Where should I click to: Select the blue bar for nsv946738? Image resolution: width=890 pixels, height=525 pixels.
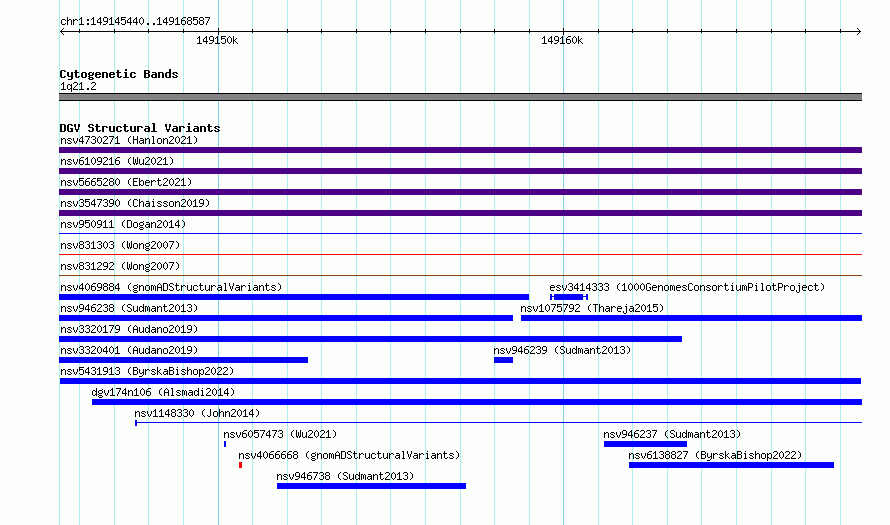point(371,486)
